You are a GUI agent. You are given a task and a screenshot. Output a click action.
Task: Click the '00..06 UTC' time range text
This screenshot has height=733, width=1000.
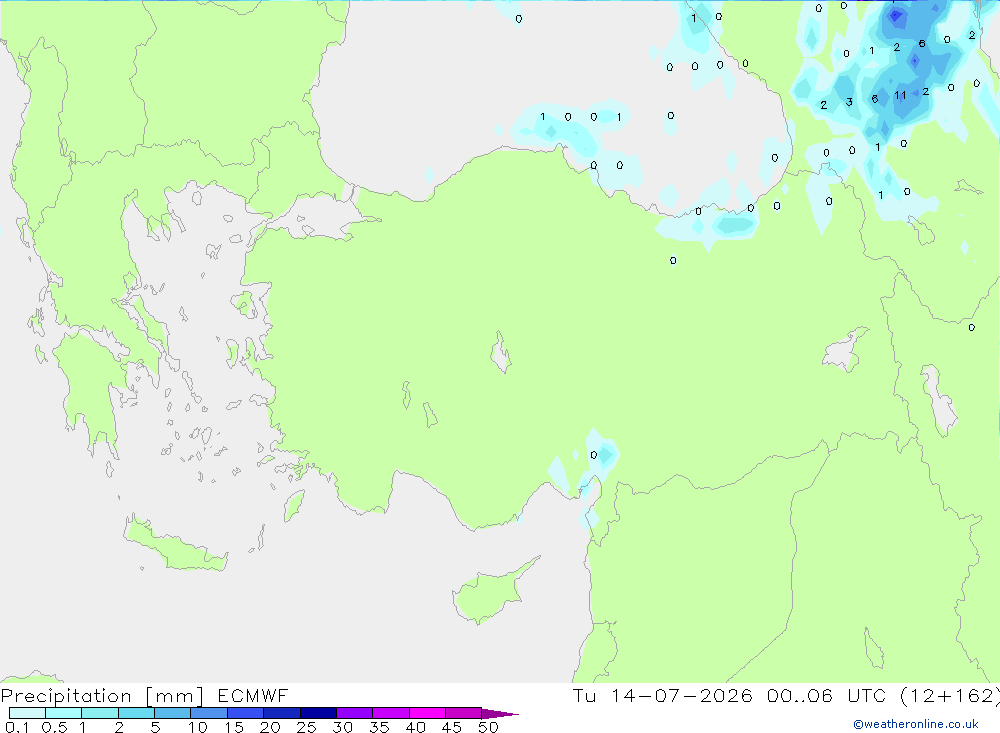827,696
